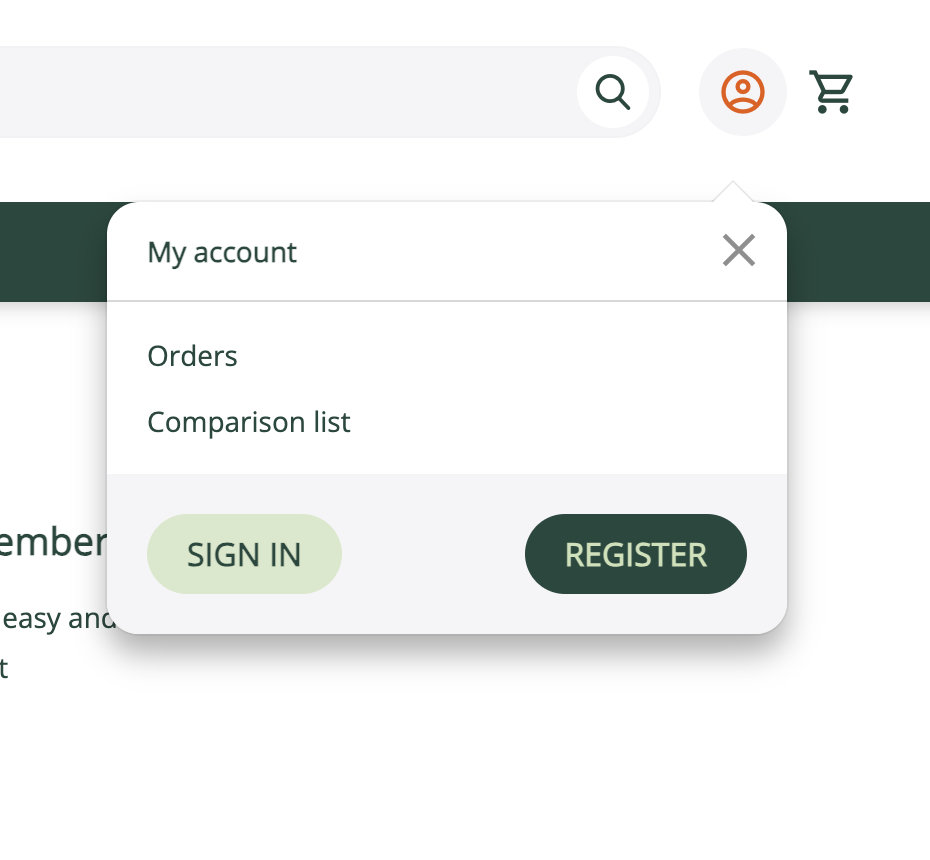Collapse the dropdown via the account avatar
This screenshot has width=930, height=860.
(x=743, y=92)
